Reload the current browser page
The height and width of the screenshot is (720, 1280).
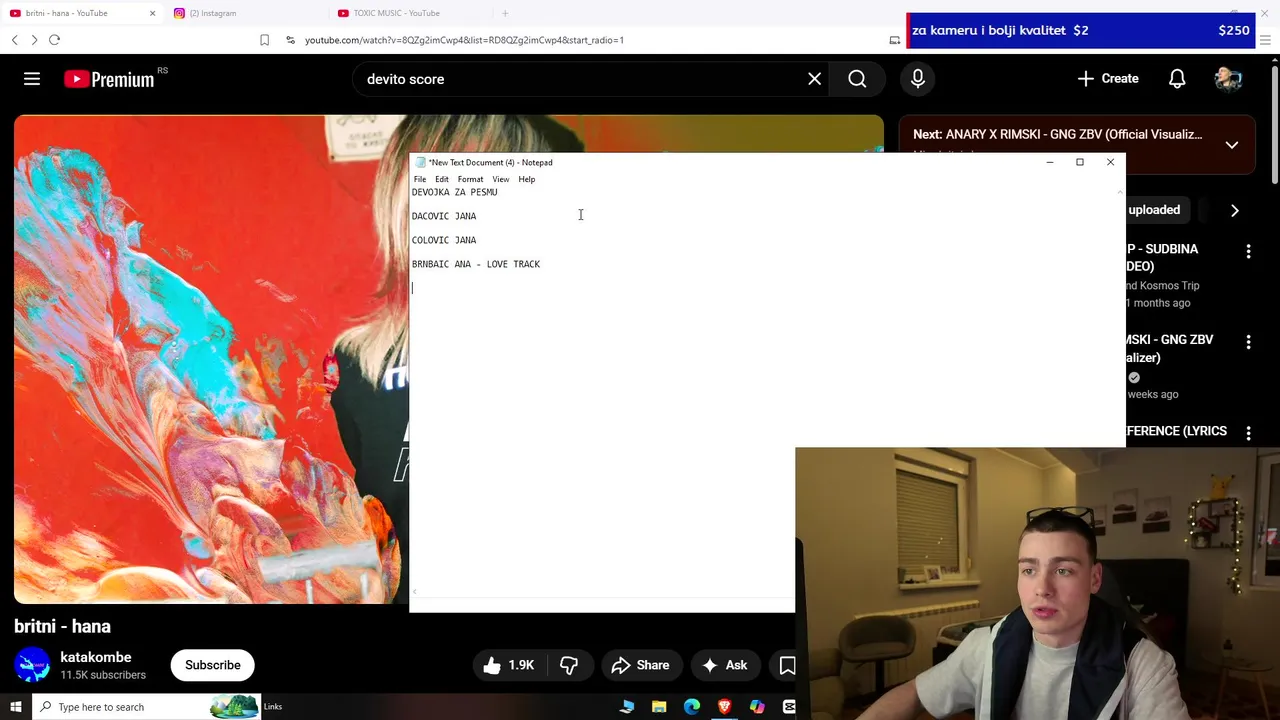(x=54, y=40)
